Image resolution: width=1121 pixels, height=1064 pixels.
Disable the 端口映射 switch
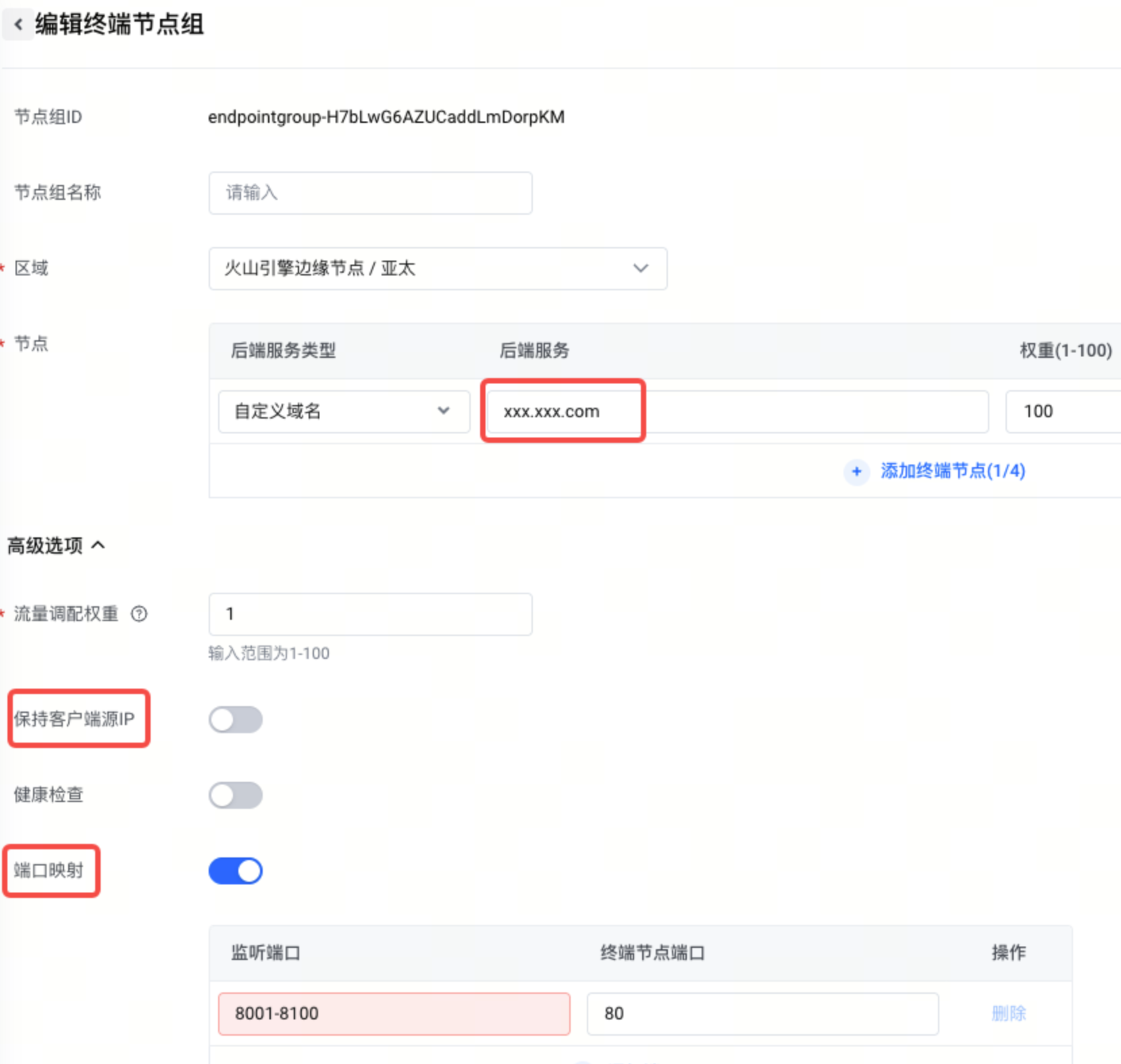click(235, 871)
